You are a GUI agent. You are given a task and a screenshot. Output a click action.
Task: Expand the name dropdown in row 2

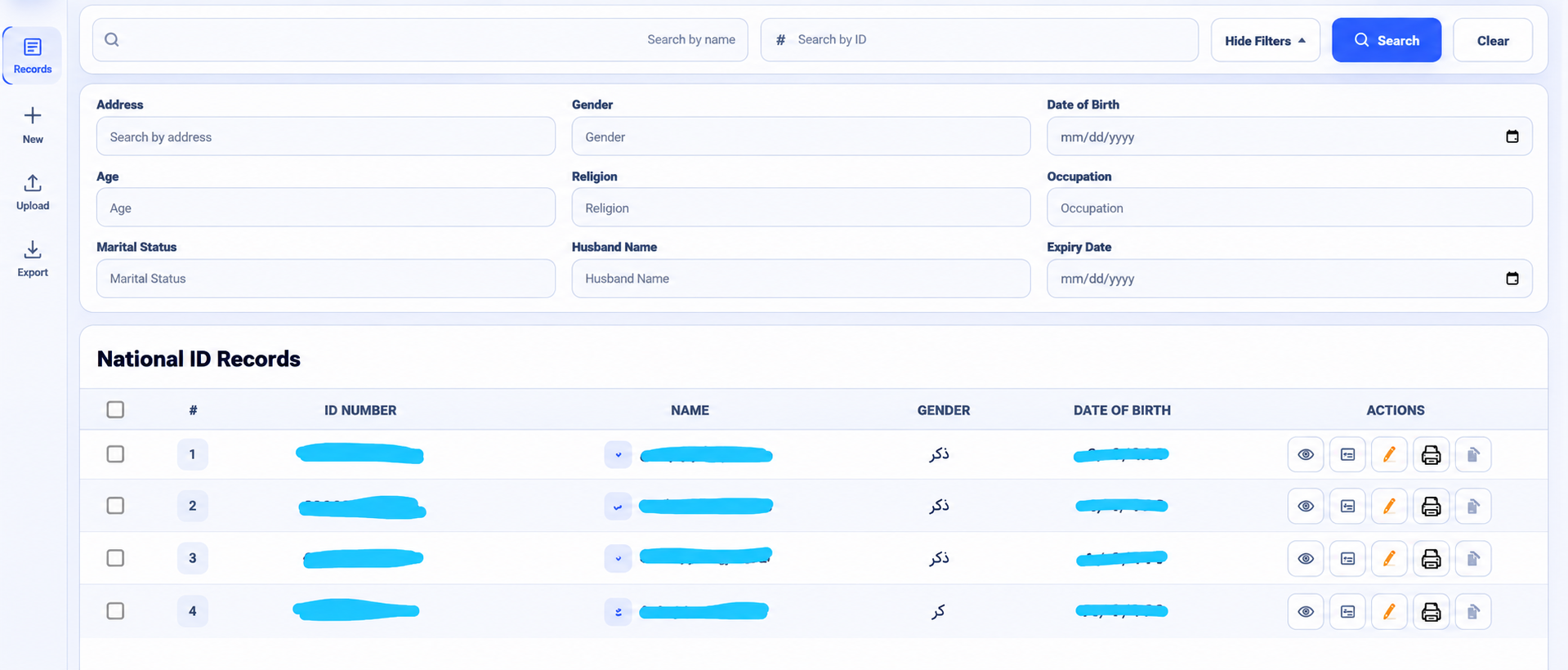(x=618, y=507)
